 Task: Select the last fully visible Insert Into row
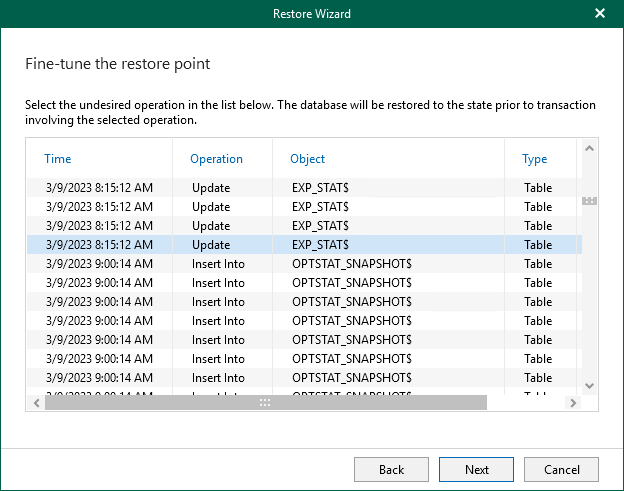[x=300, y=378]
